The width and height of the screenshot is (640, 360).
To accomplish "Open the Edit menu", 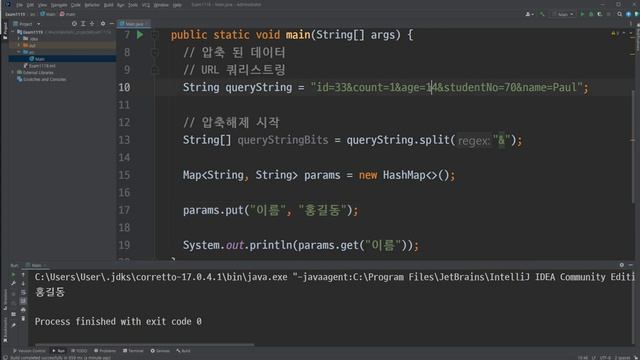I will click(30, 5).
